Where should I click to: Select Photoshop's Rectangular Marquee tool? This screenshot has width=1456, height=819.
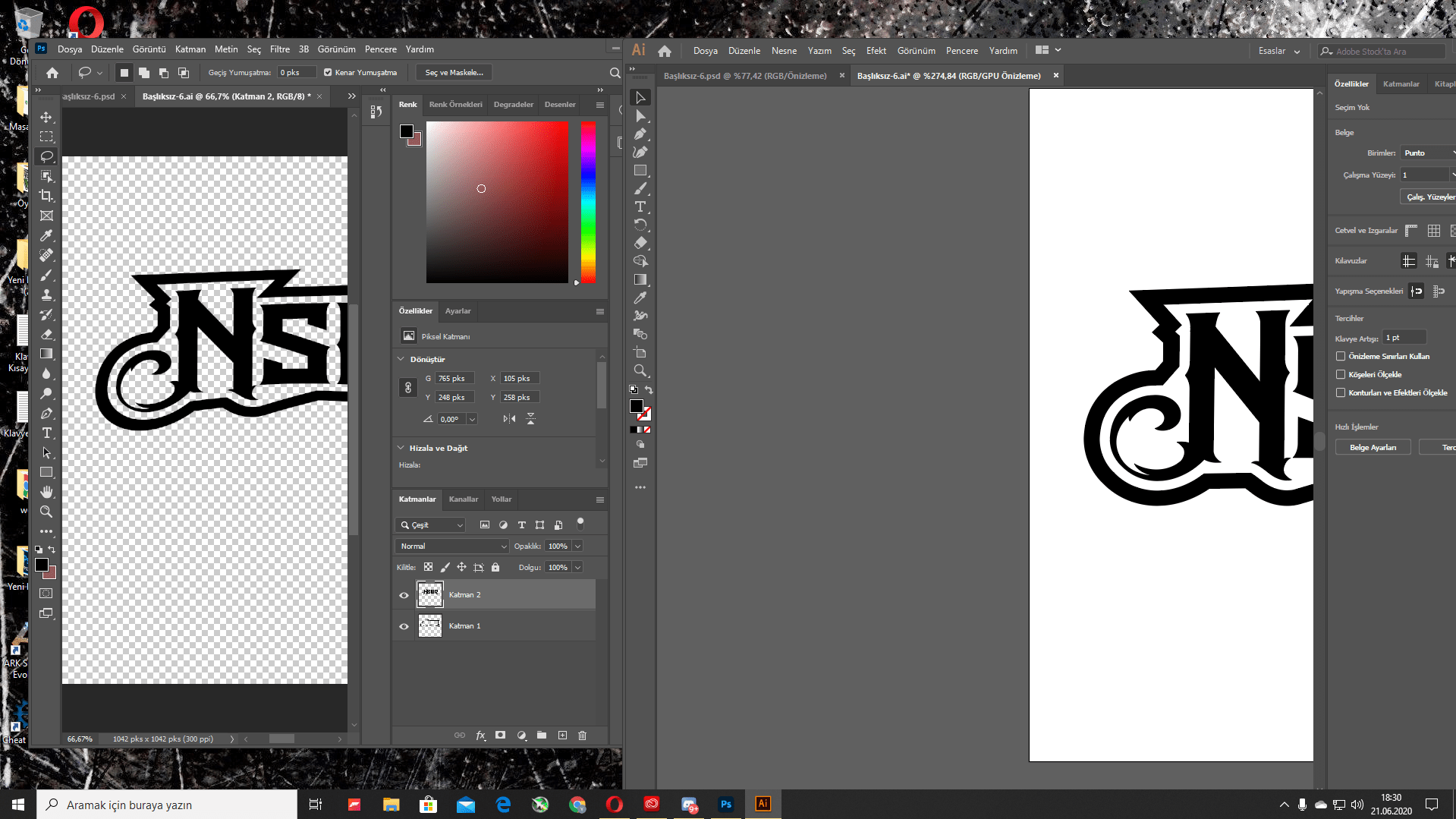(46, 137)
